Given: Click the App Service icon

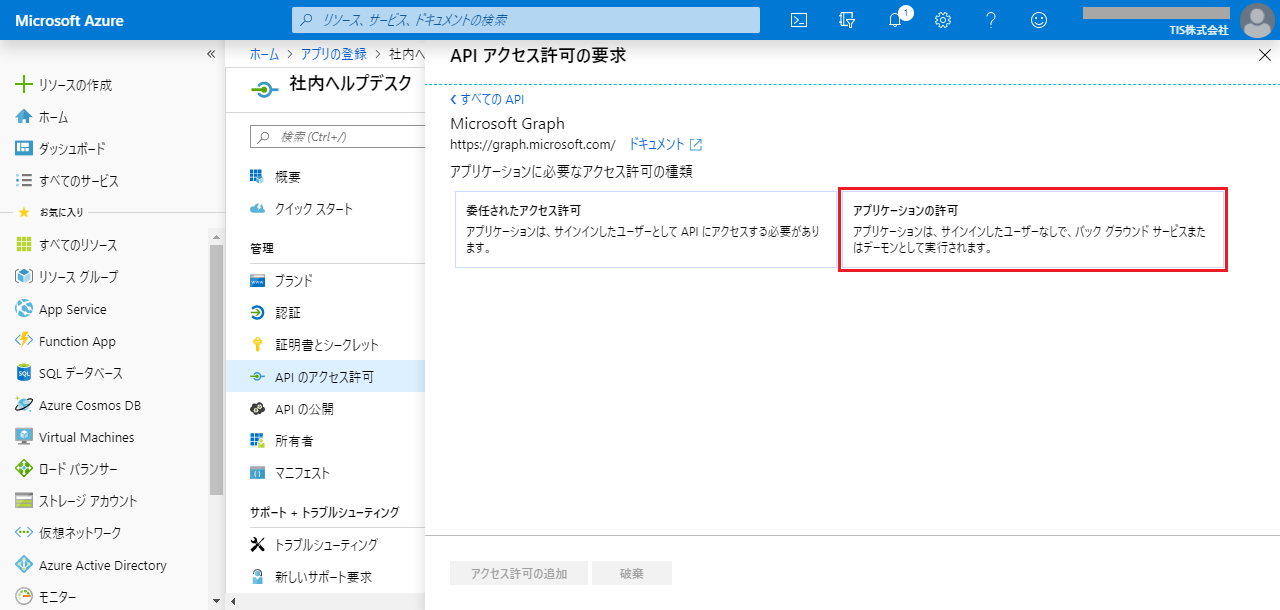Looking at the screenshot, I should [x=24, y=309].
